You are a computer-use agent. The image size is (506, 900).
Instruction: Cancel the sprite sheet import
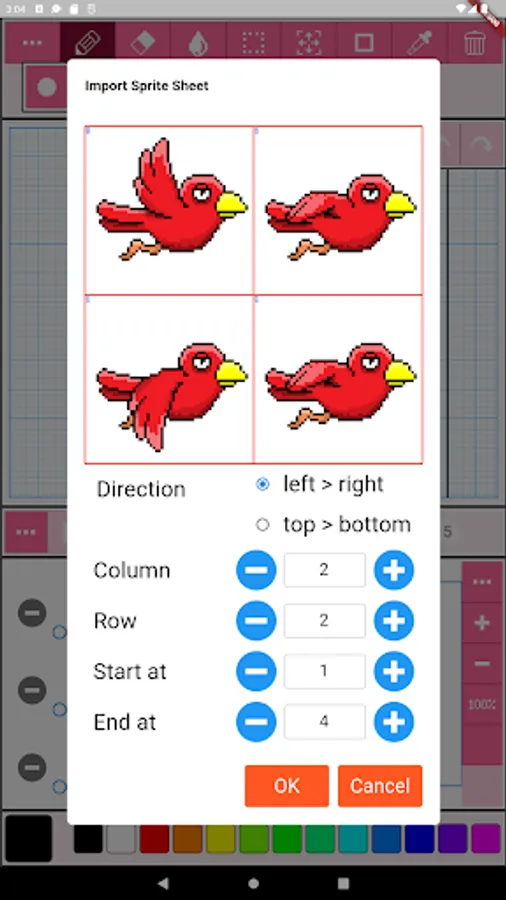[380, 786]
